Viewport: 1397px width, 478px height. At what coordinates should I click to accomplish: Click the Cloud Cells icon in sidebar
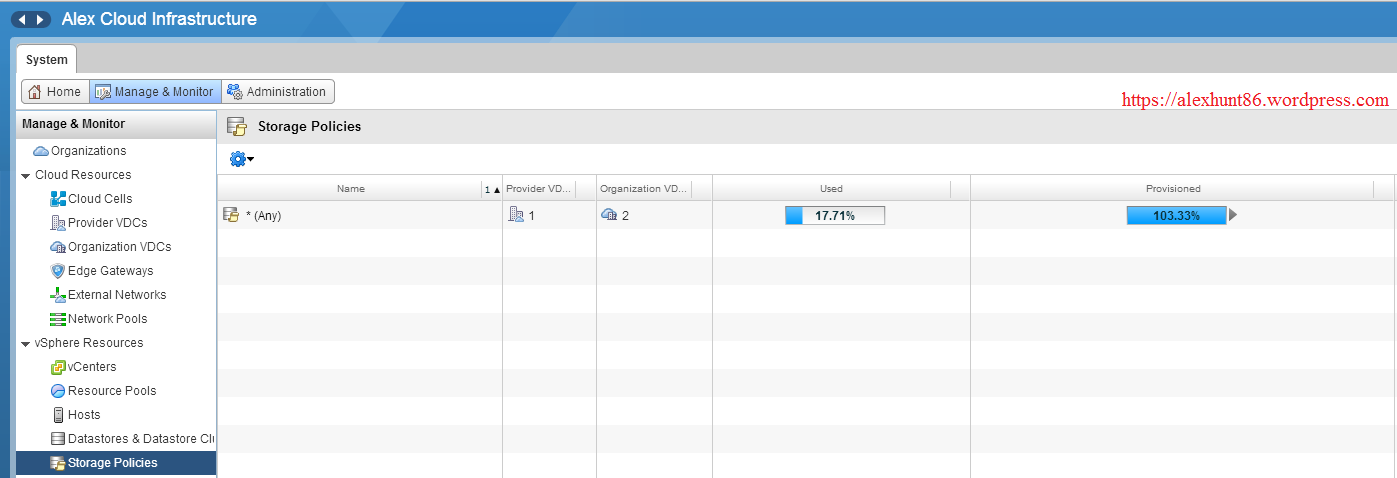[58, 199]
